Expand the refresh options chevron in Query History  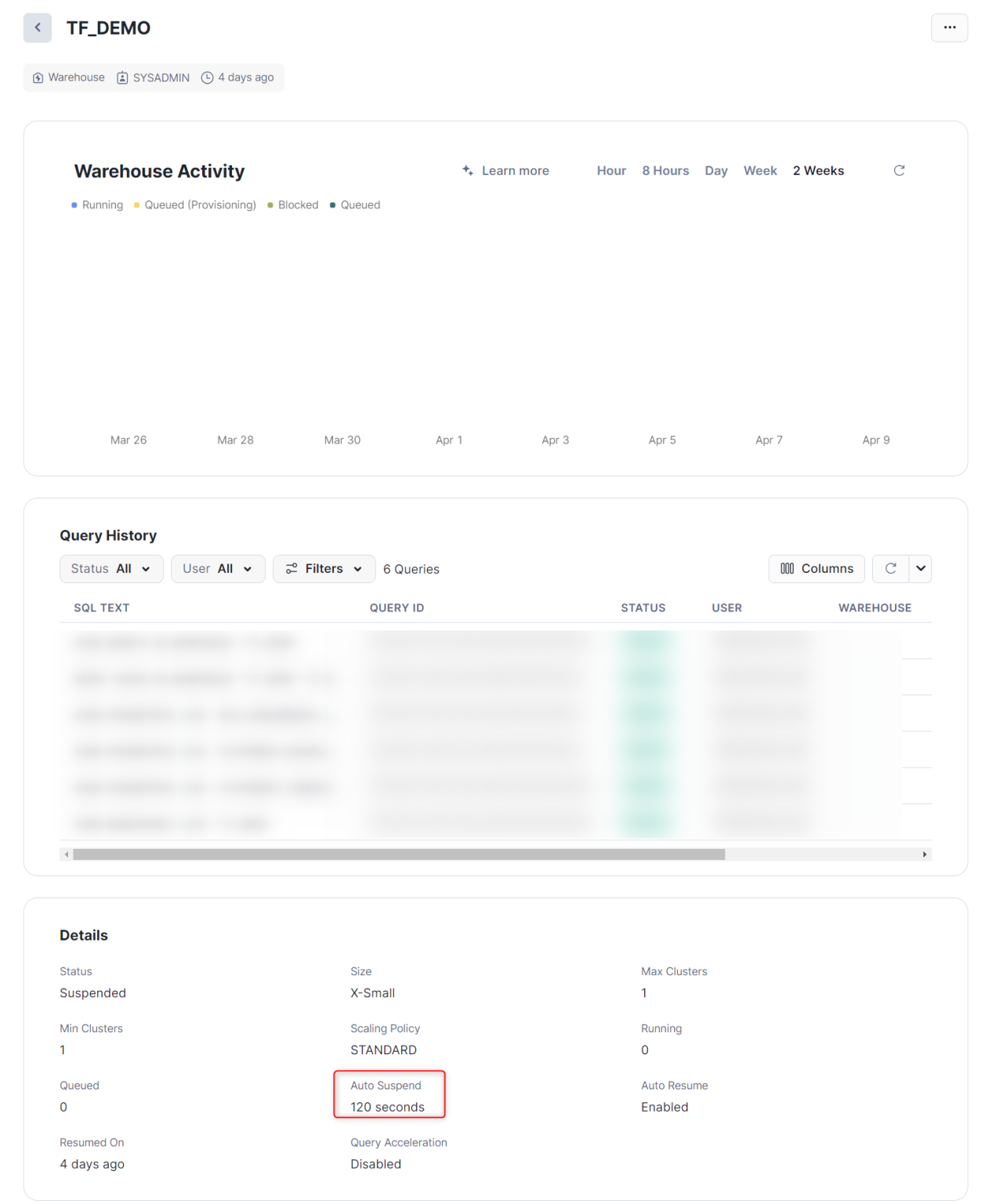pos(920,568)
